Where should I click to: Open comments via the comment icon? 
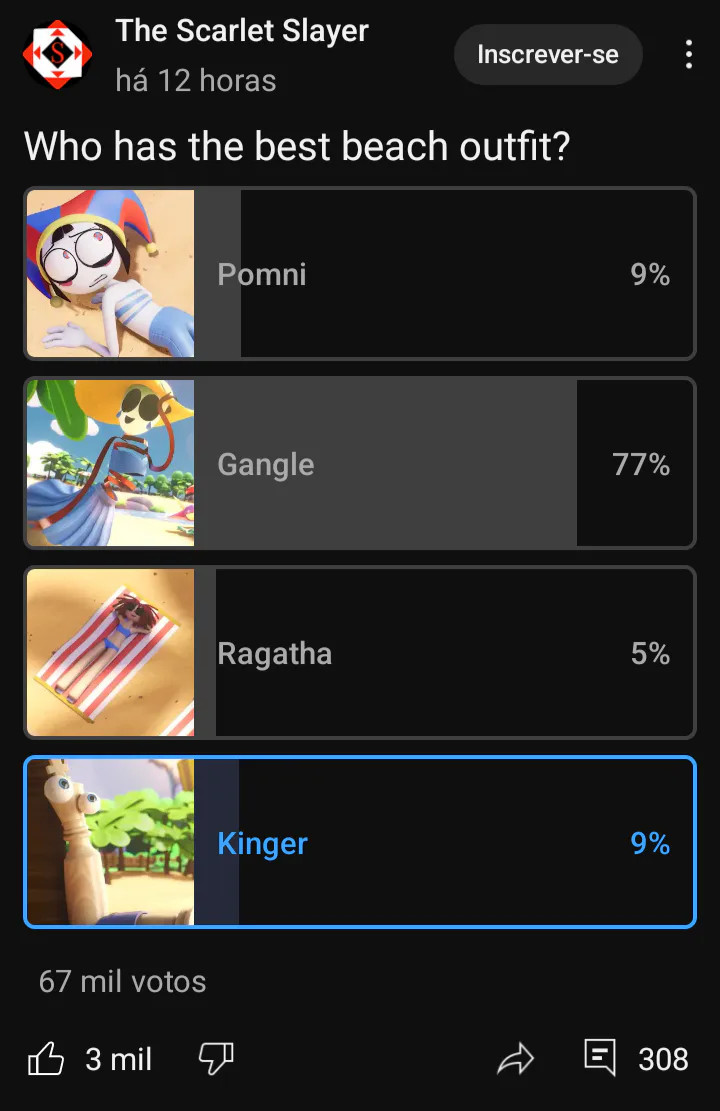tap(600, 1058)
